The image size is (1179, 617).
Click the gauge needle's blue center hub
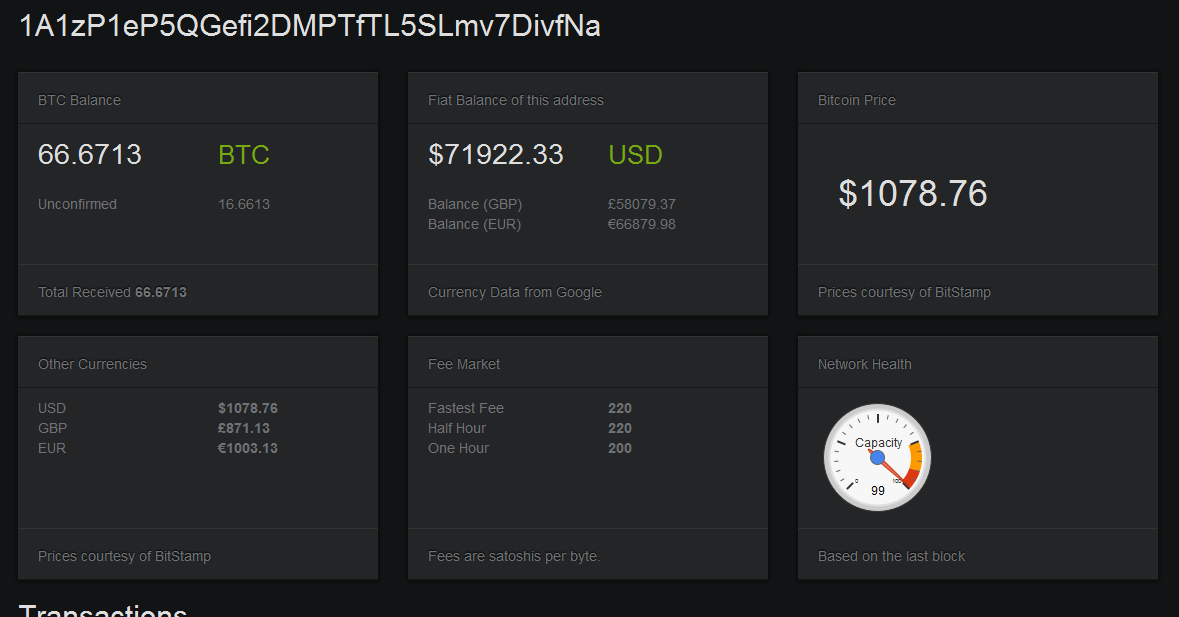[878, 458]
